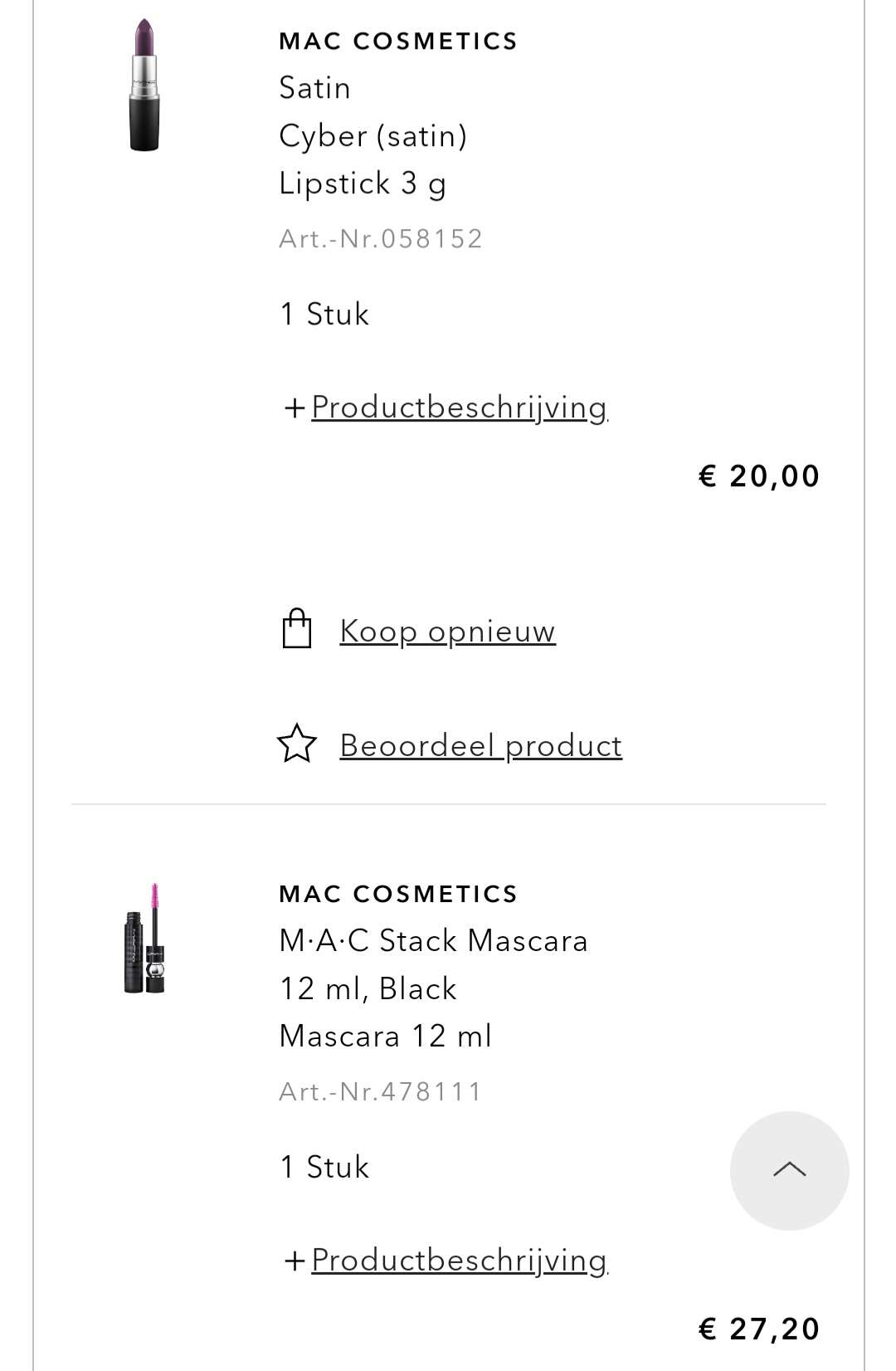Click the plus icon for mascara Productbeschrijving
The image size is (896, 1371).
pos(295,1261)
